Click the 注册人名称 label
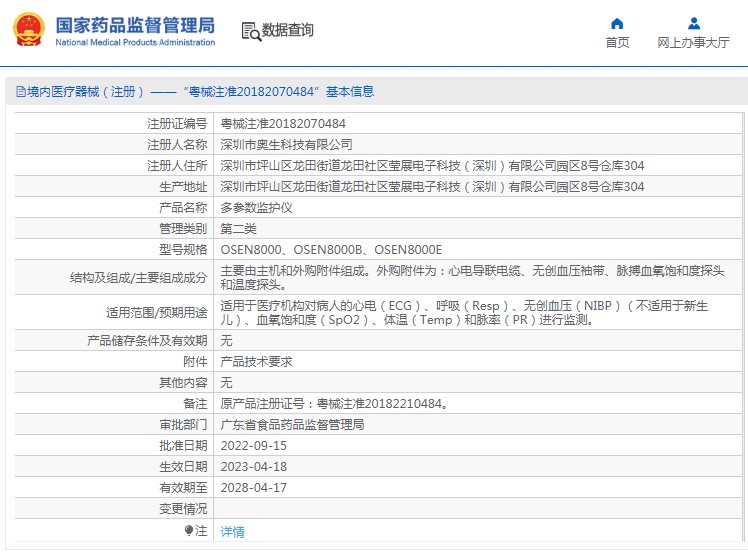The width and height of the screenshot is (748, 553). click(x=177, y=145)
